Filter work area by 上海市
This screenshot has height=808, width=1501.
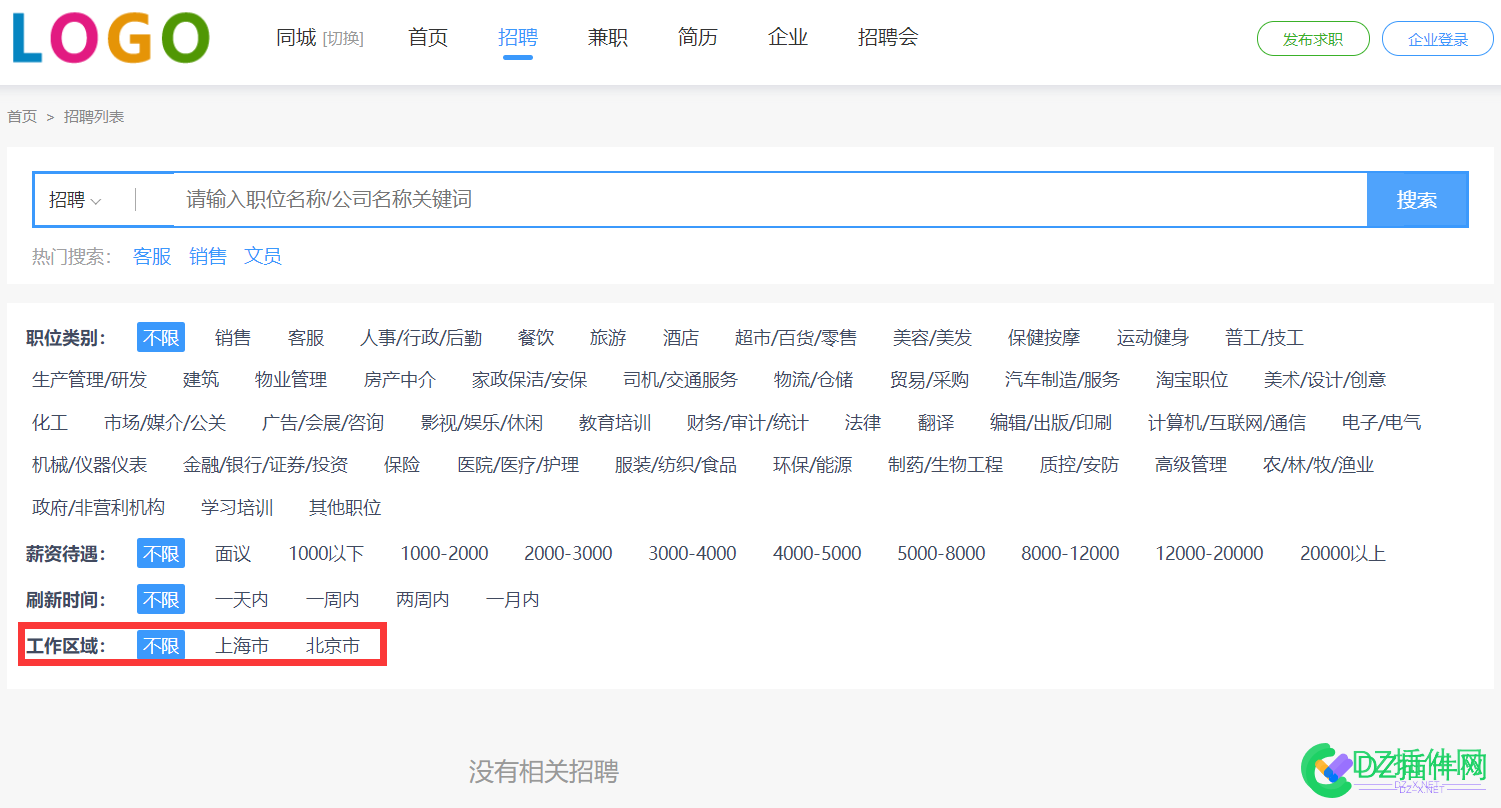242,646
